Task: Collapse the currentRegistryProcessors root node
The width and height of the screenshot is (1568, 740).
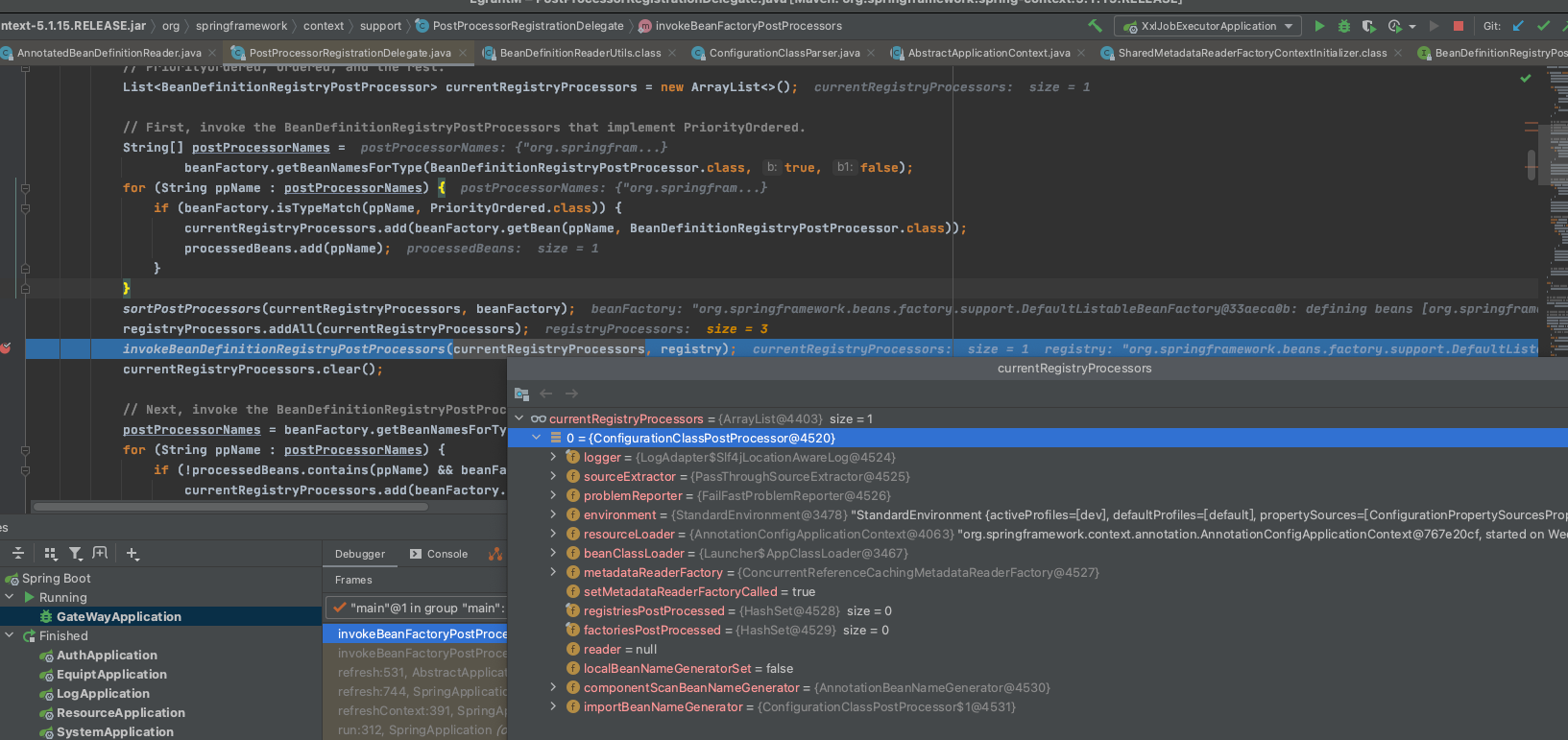Action: point(519,418)
